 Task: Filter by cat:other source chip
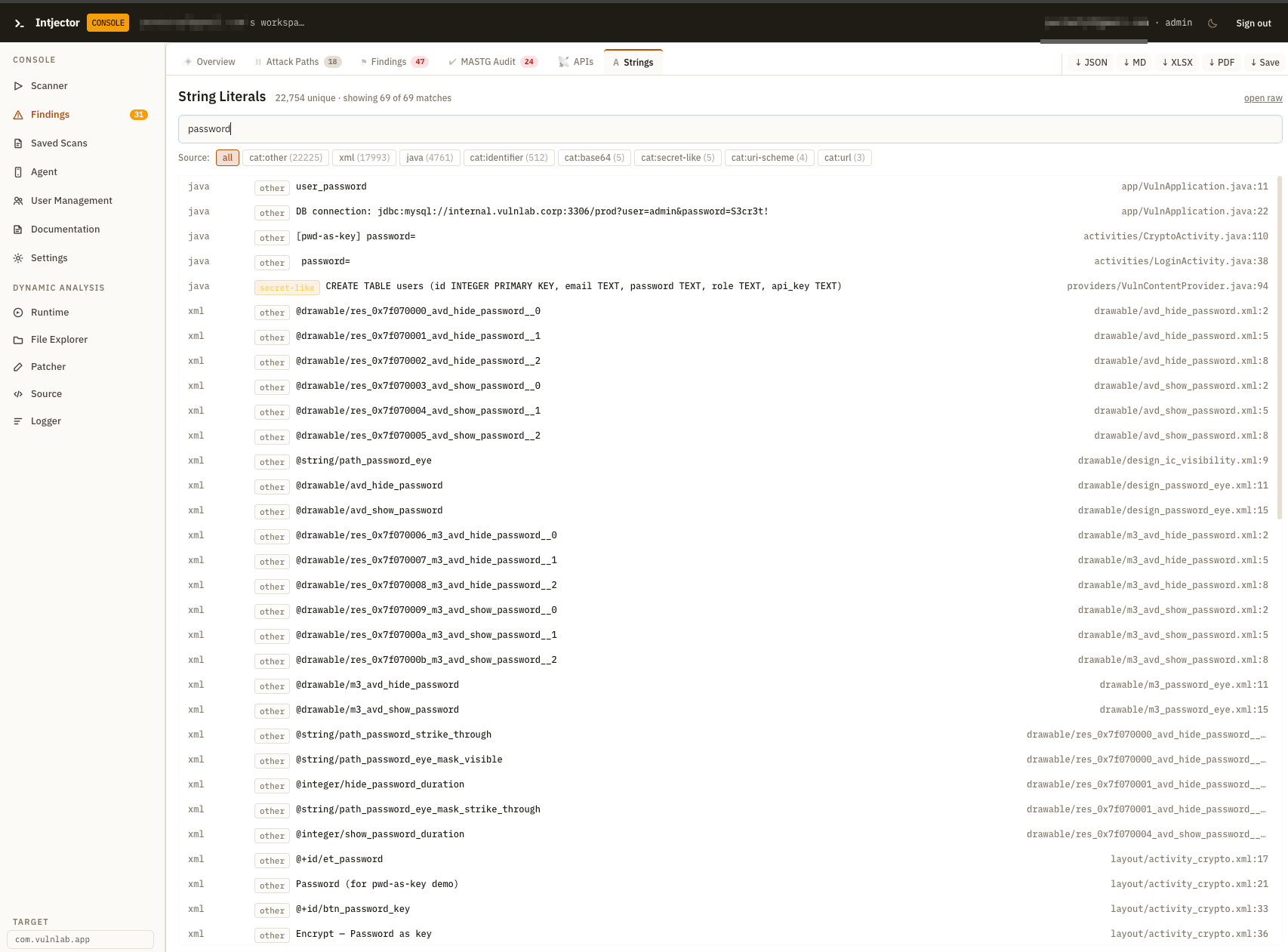point(285,158)
